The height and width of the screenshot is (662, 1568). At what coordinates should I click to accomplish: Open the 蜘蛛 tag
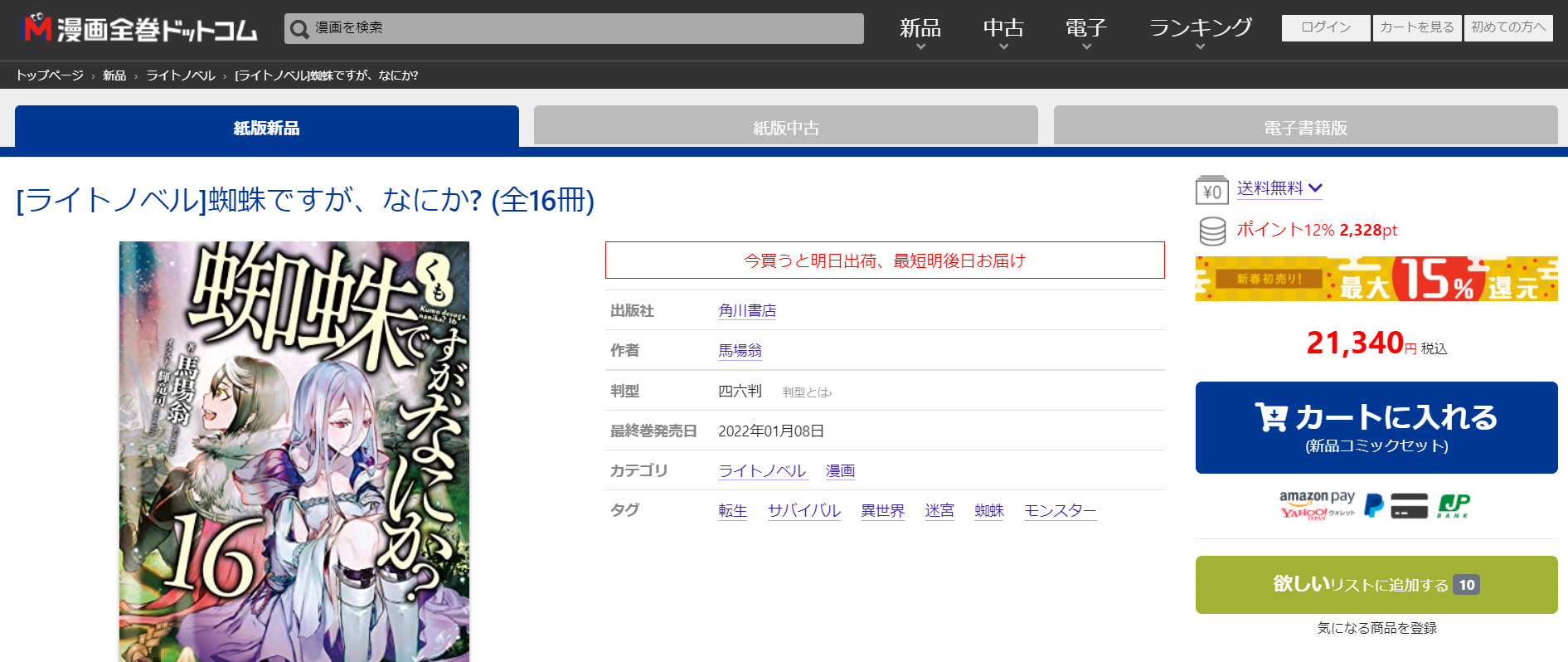coord(989,510)
